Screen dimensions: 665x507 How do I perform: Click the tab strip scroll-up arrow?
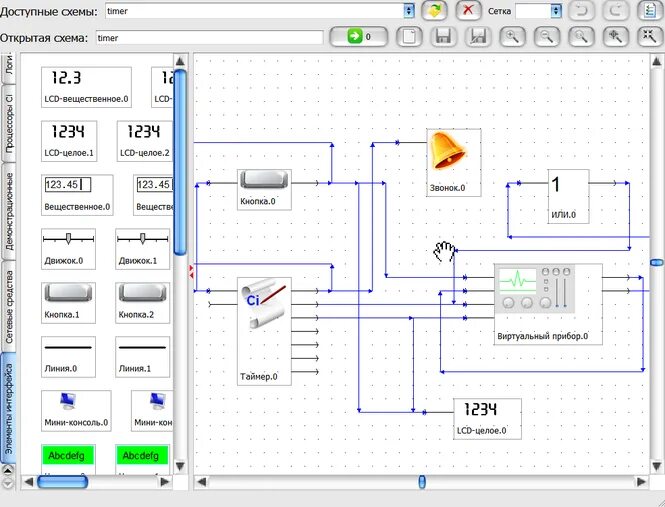pos(8,470)
